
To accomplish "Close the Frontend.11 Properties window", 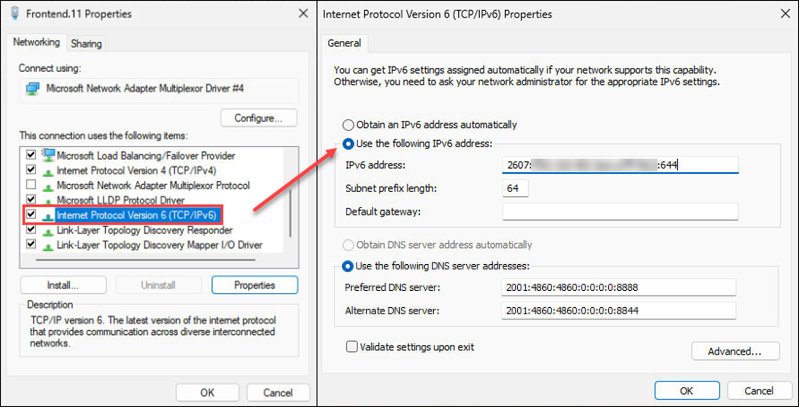I will pyautogui.click(x=303, y=14).
